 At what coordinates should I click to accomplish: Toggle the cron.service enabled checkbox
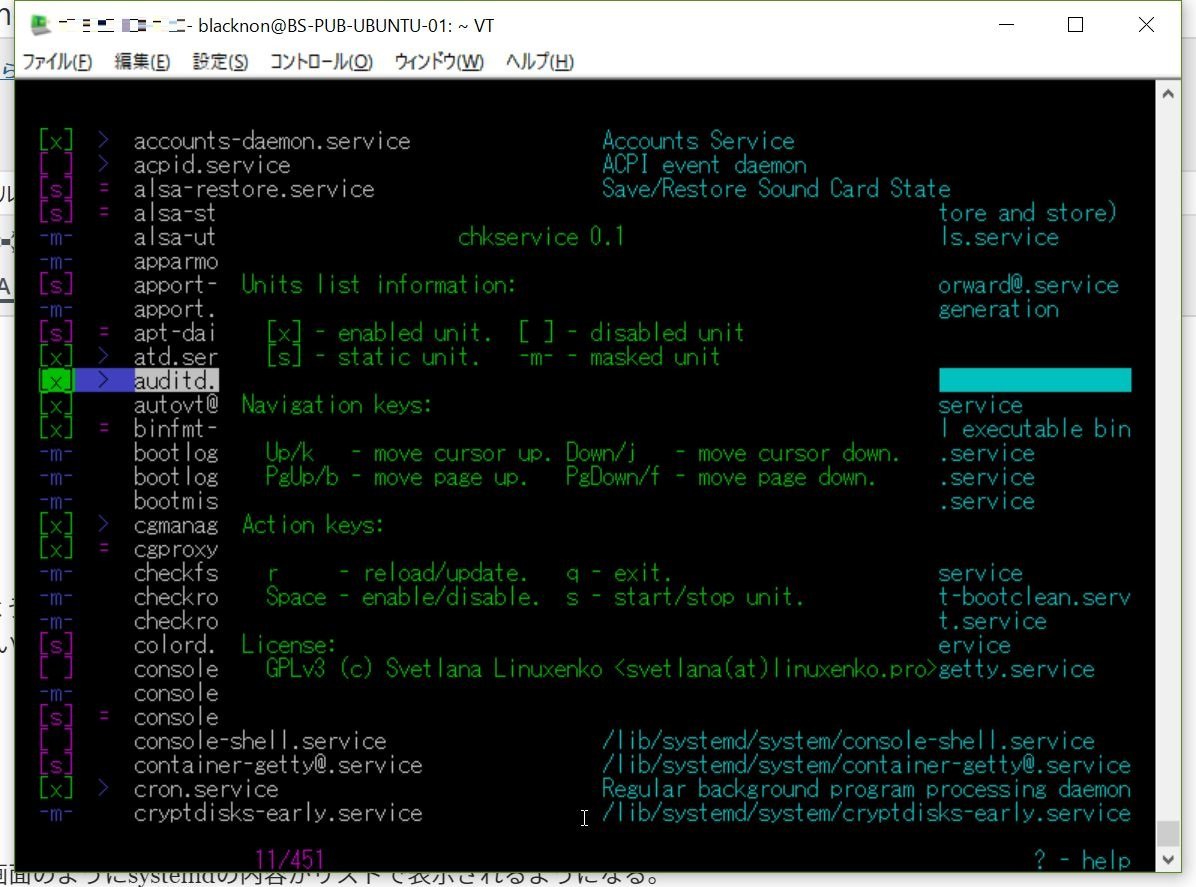click(x=56, y=789)
